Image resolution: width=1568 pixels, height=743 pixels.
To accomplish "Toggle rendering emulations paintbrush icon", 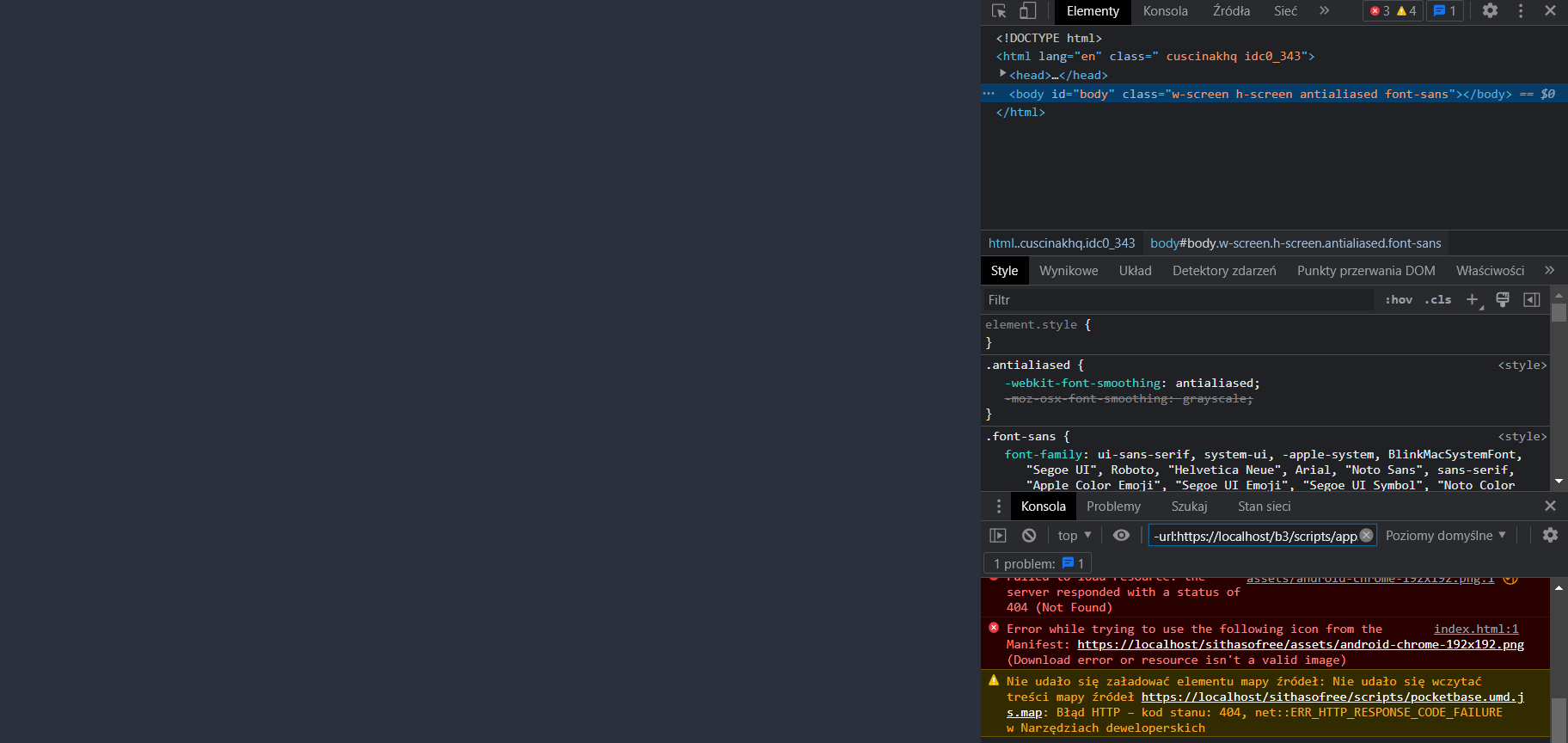I will click(x=1502, y=299).
